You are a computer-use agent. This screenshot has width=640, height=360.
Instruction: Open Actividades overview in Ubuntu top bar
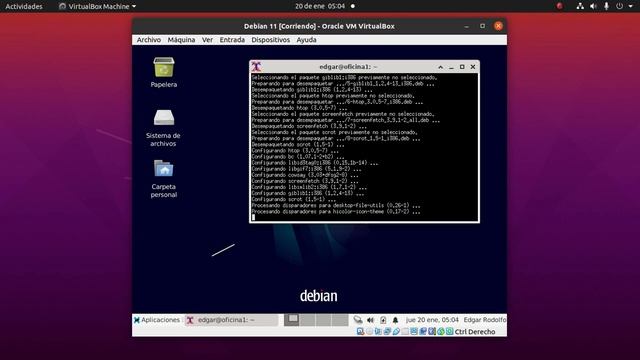tap(24, 6)
